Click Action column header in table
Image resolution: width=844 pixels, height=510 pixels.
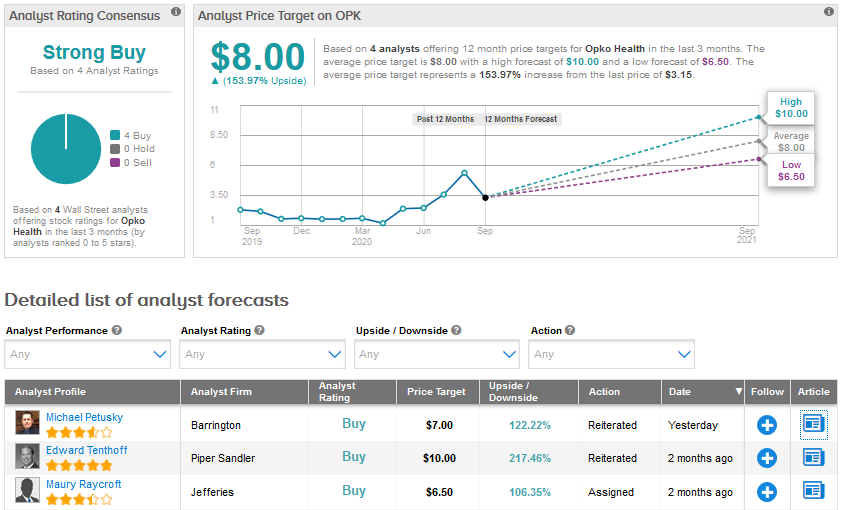[x=620, y=392]
